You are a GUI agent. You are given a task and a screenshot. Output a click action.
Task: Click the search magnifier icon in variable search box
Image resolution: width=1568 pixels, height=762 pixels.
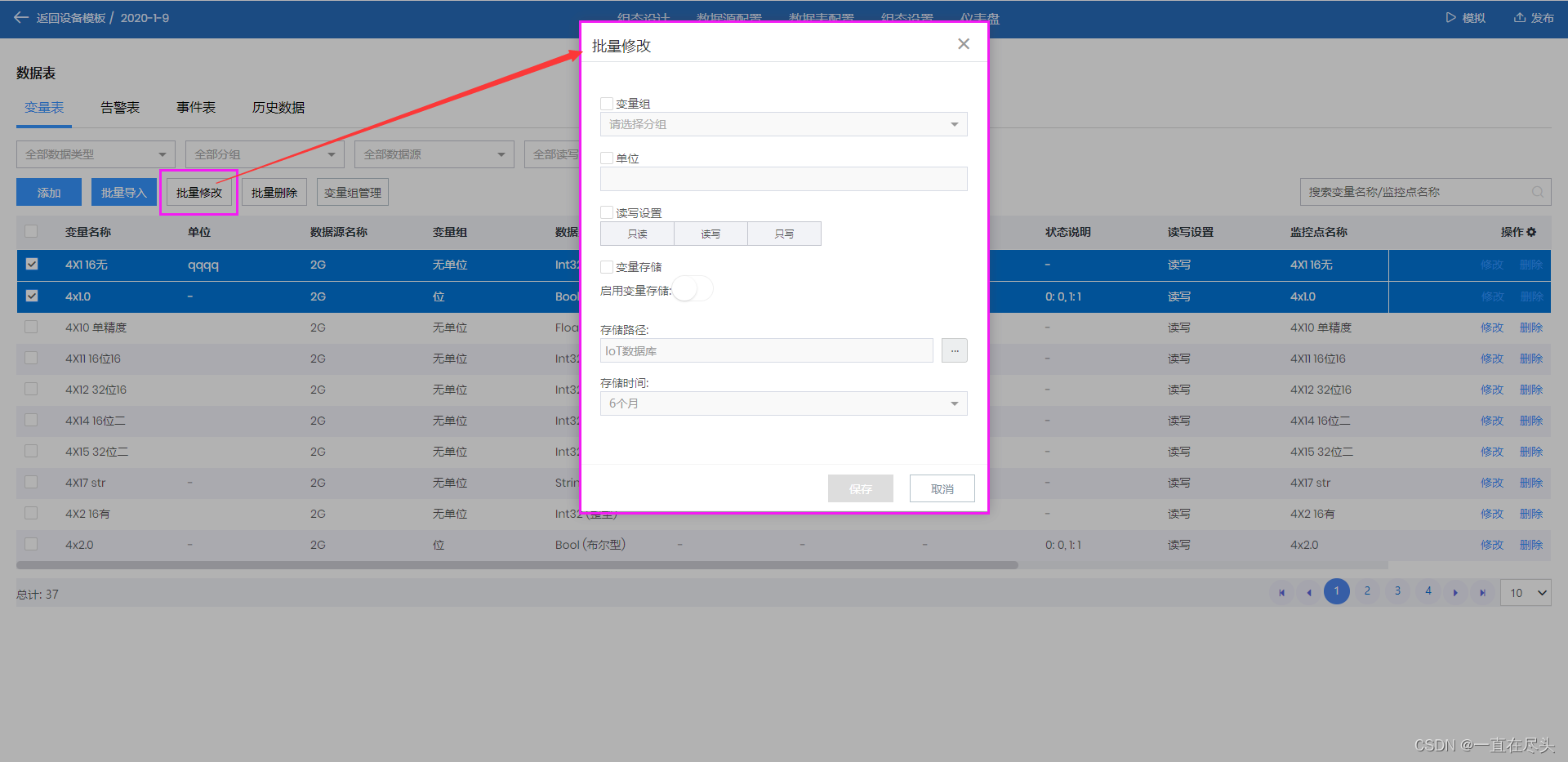point(1537,192)
